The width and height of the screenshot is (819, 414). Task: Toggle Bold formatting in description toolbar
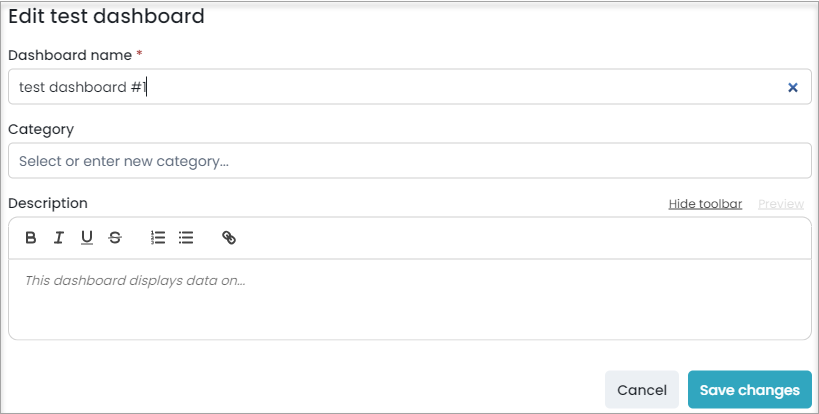tap(31, 238)
